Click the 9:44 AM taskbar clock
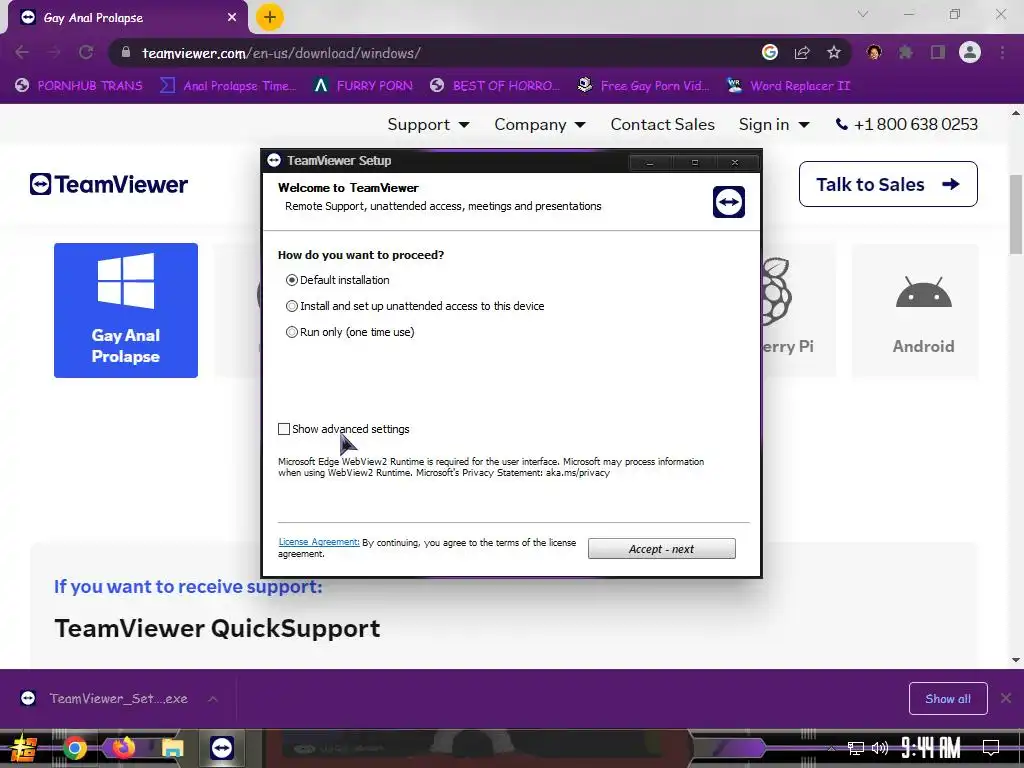This screenshot has height=768, width=1024. tap(931, 748)
